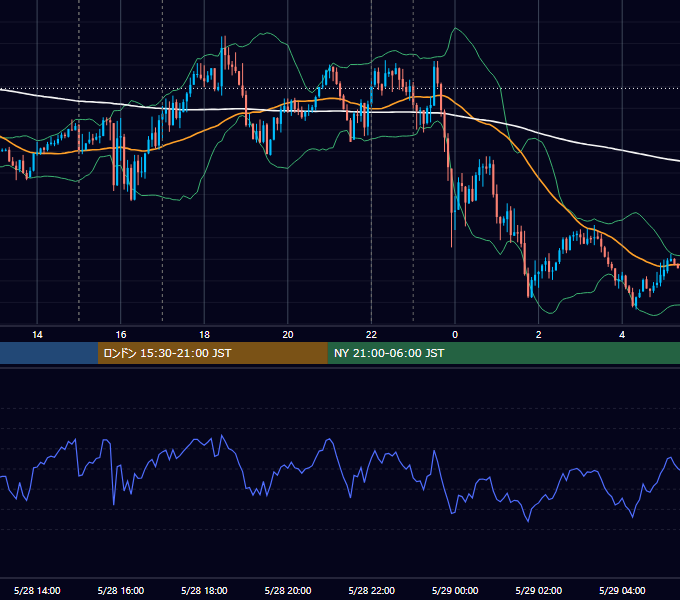Click the 14 hour label on time axis
This screenshot has height=600, width=680.
(37, 335)
